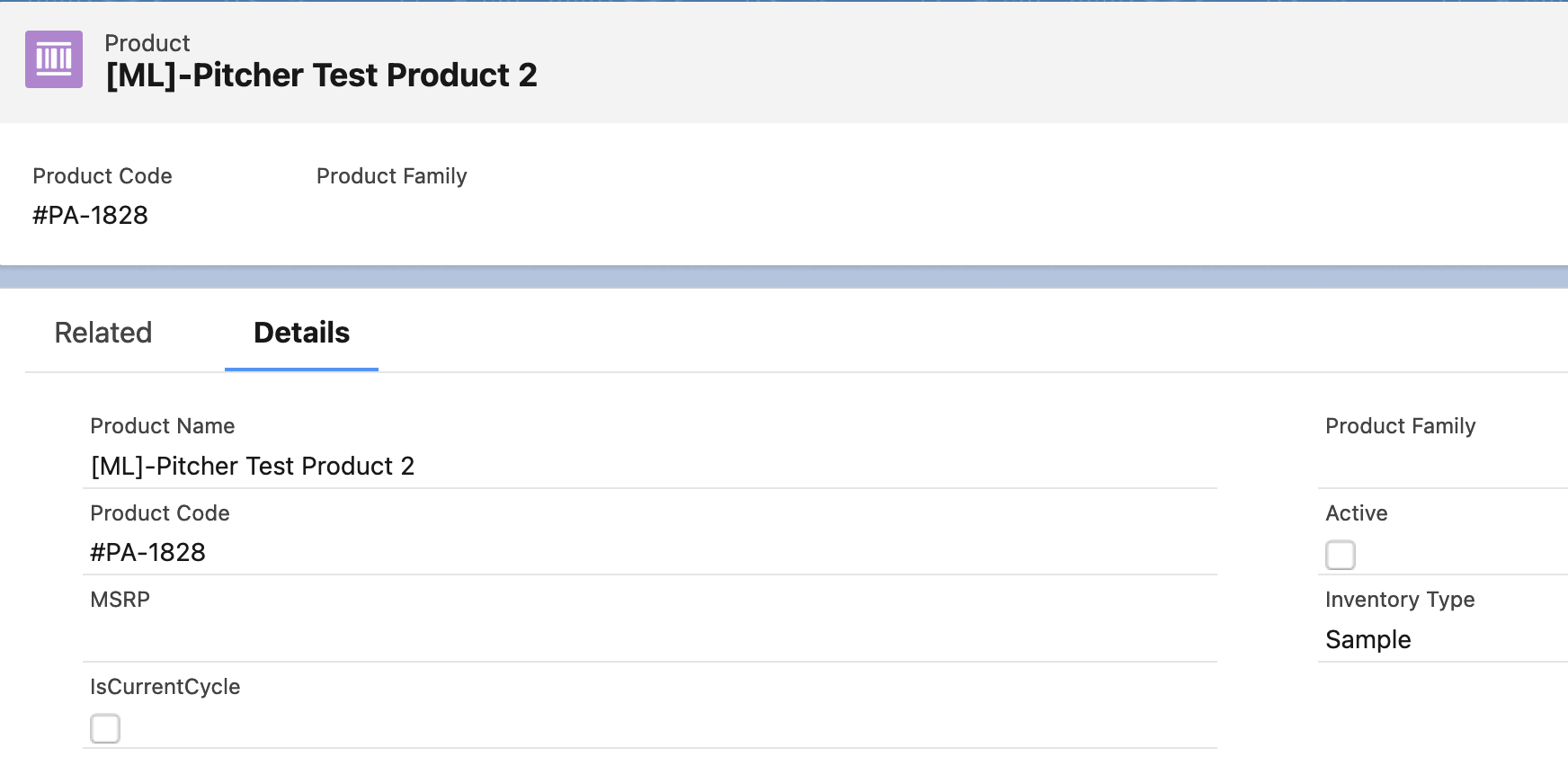The width and height of the screenshot is (1568, 757).
Task: Click the Active field label
Action: point(1356,513)
